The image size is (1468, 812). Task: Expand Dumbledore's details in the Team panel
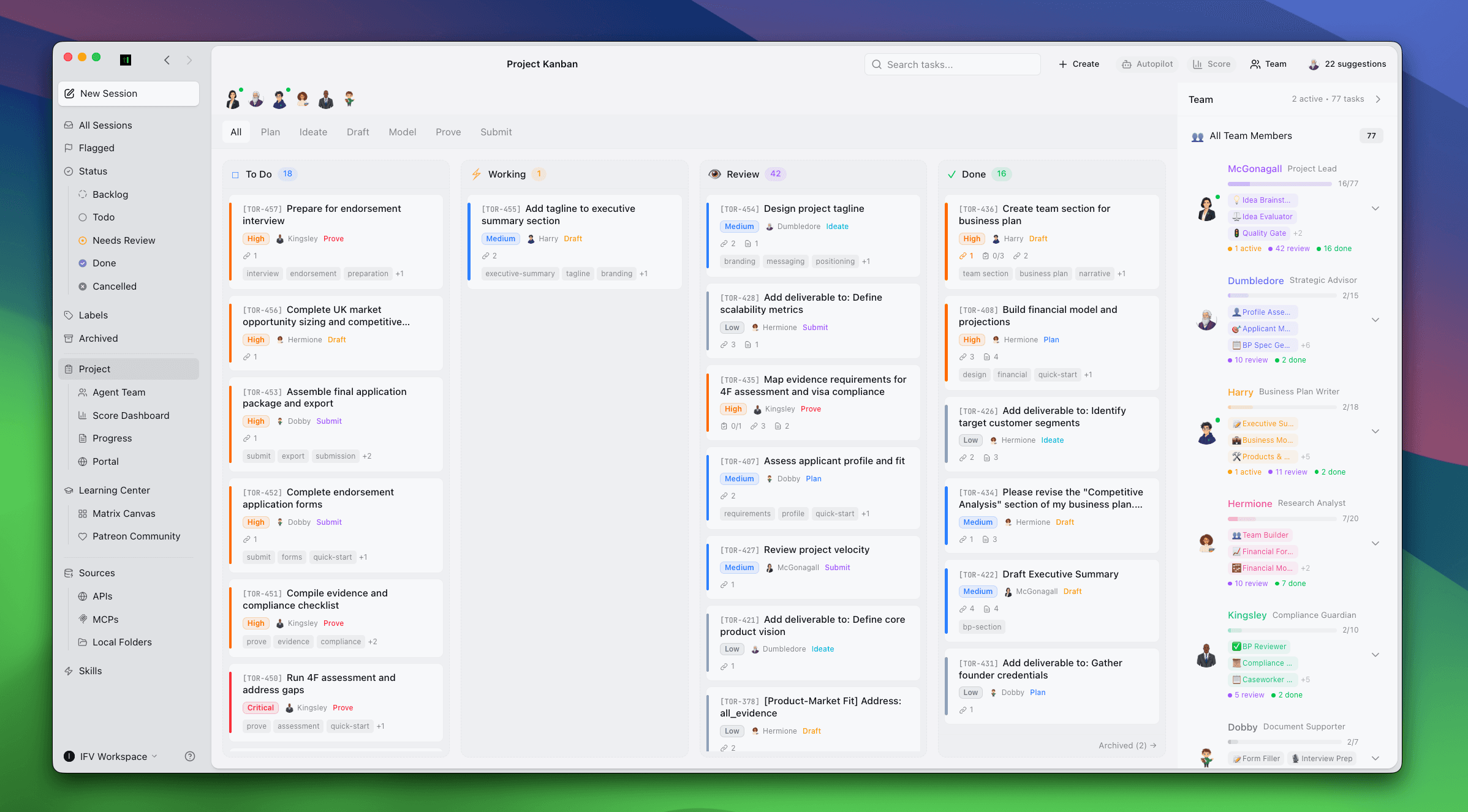1376,320
